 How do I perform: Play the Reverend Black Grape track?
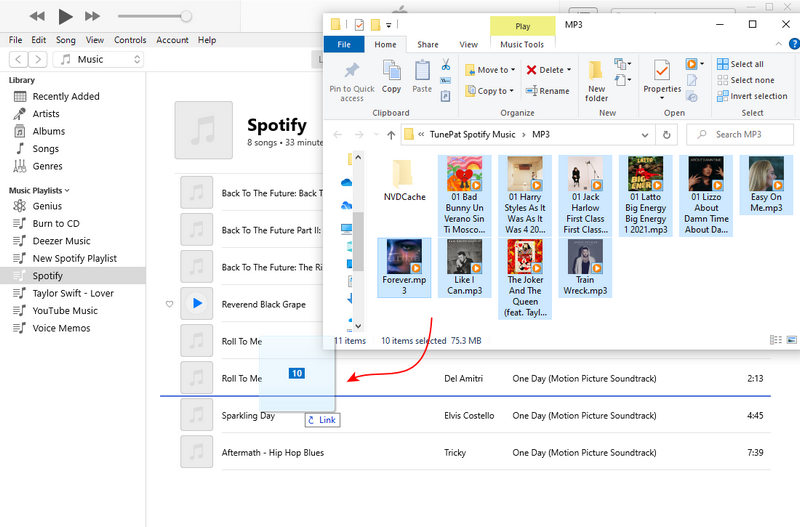(197, 304)
